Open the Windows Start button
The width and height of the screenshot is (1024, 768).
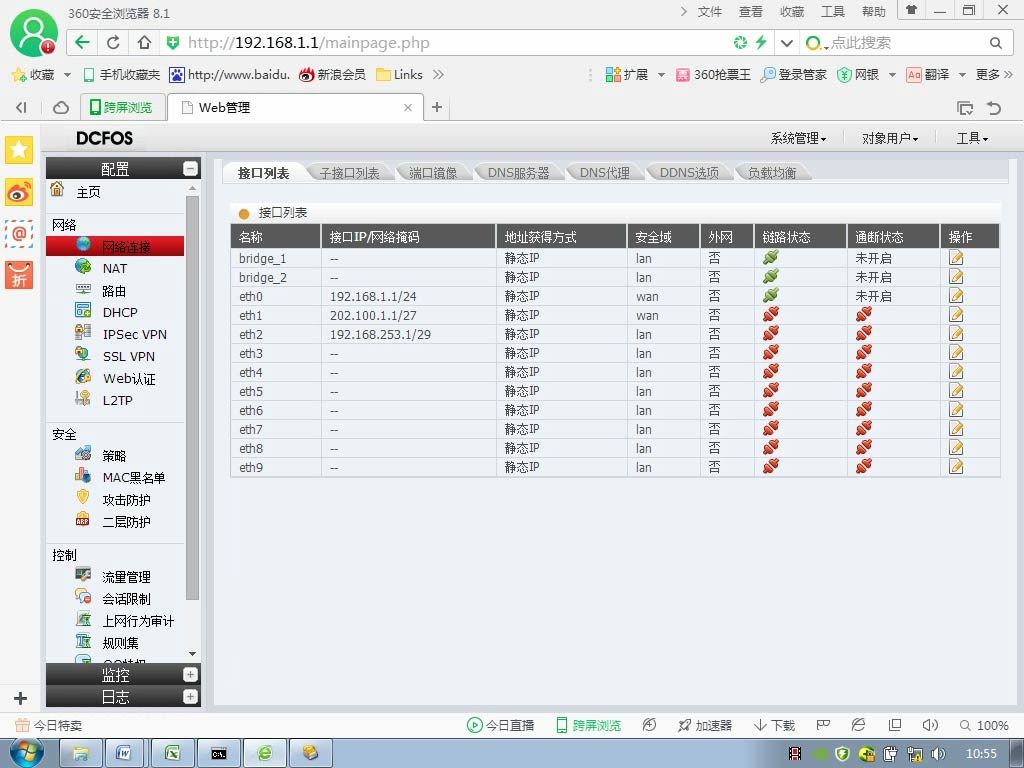click(x=27, y=753)
